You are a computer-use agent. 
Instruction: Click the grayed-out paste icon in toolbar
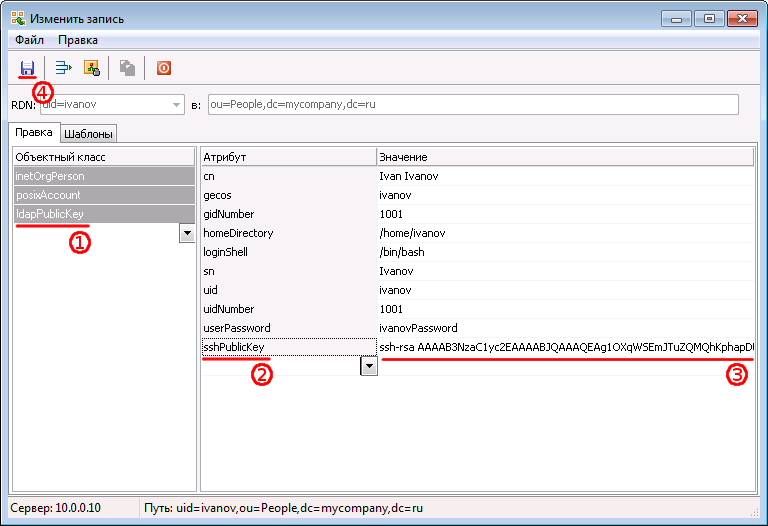point(127,68)
